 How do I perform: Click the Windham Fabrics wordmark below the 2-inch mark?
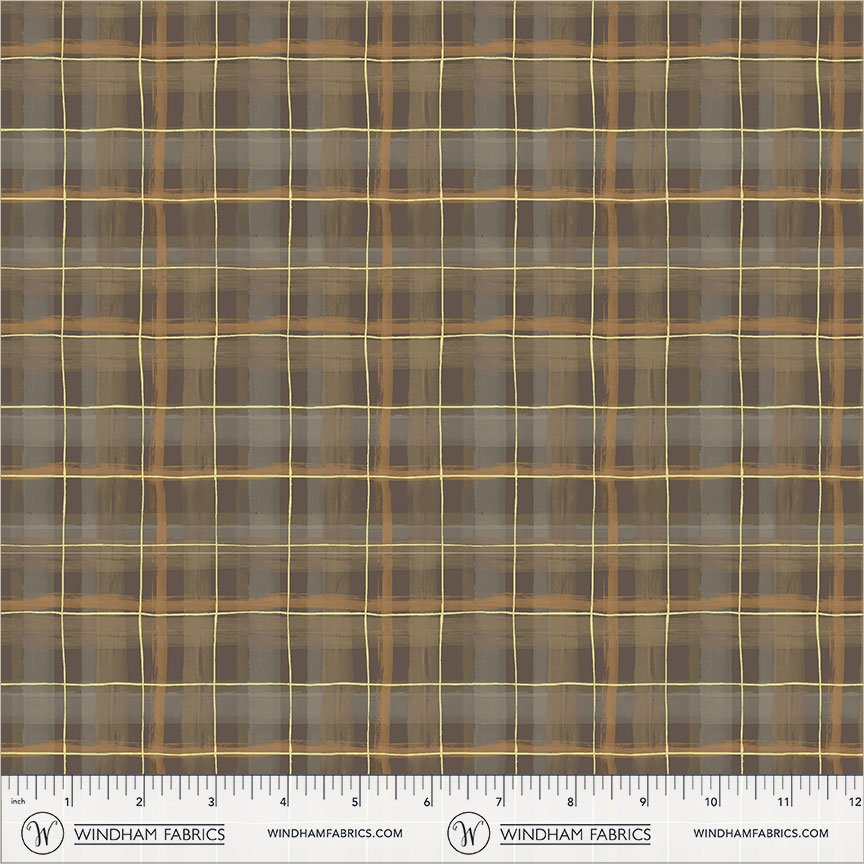pyautogui.click(x=150, y=833)
